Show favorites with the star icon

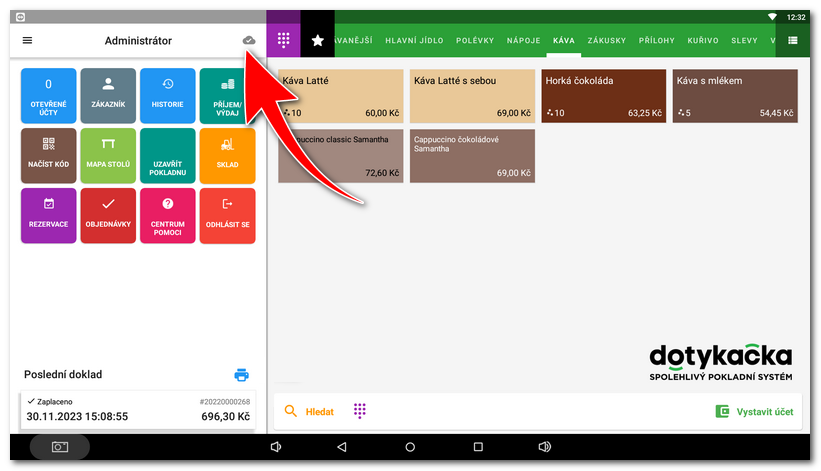point(318,41)
